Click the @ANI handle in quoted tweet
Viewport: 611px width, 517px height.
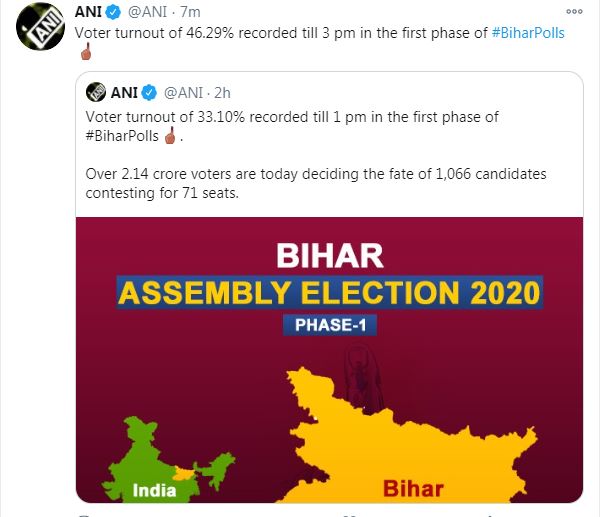pos(183,93)
